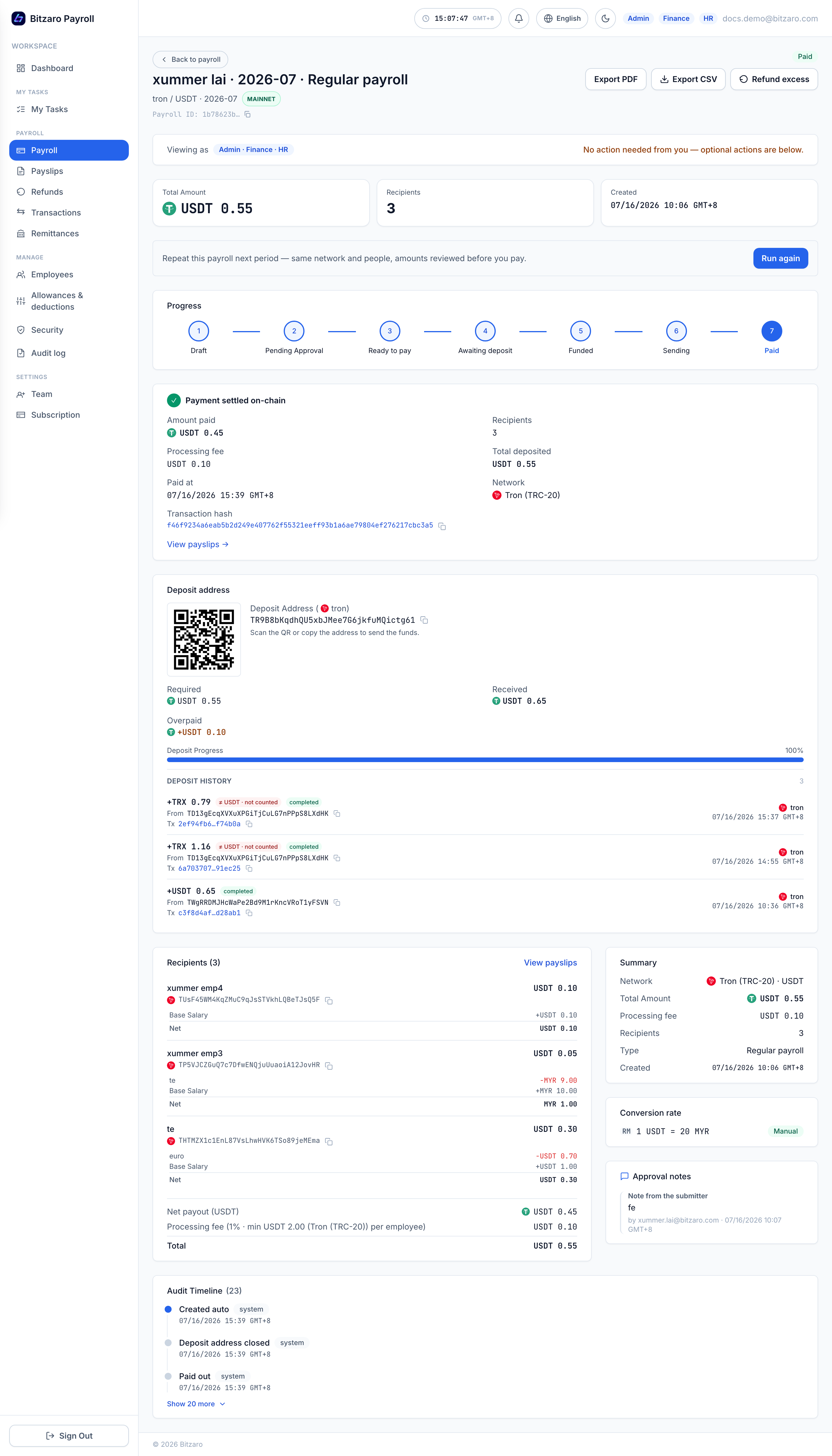This screenshot has height=1456, width=832.
Task: Go to Payslips section
Action: (x=69, y=171)
